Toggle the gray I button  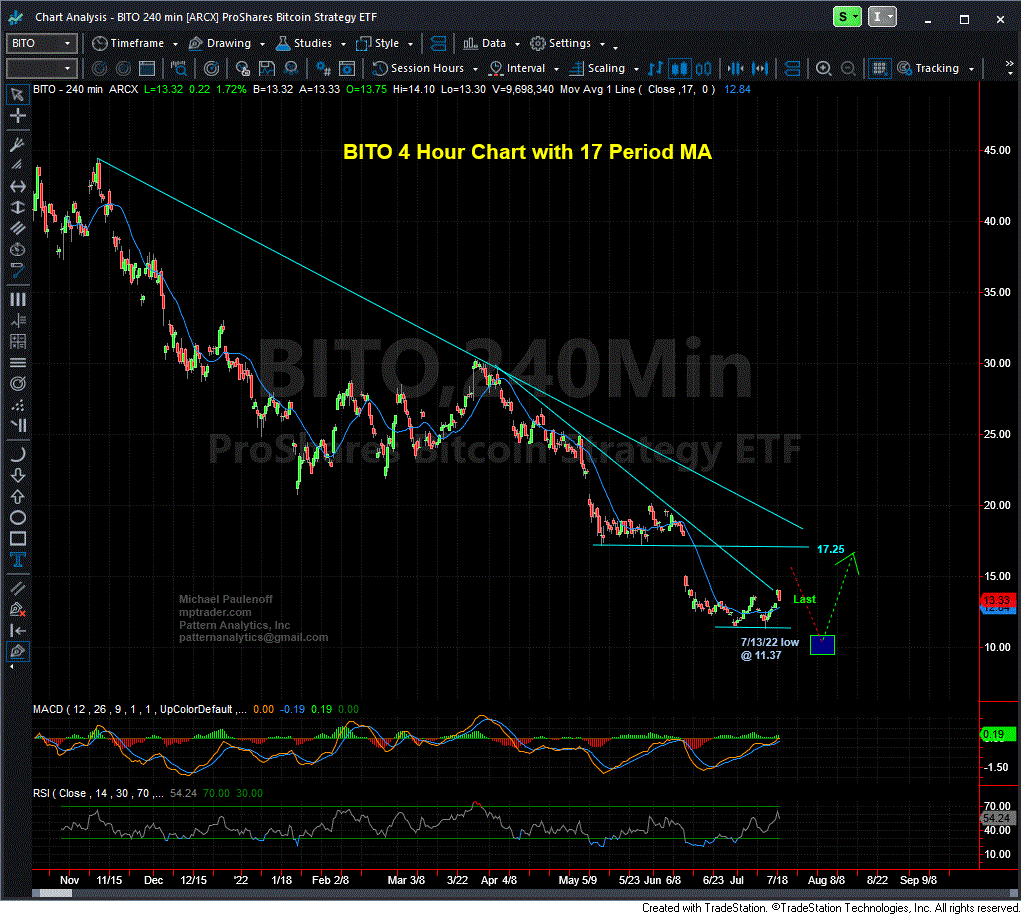click(883, 17)
